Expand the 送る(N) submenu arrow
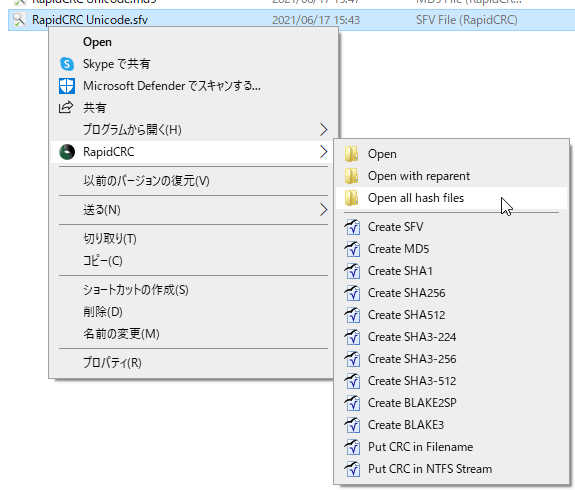 [323, 210]
